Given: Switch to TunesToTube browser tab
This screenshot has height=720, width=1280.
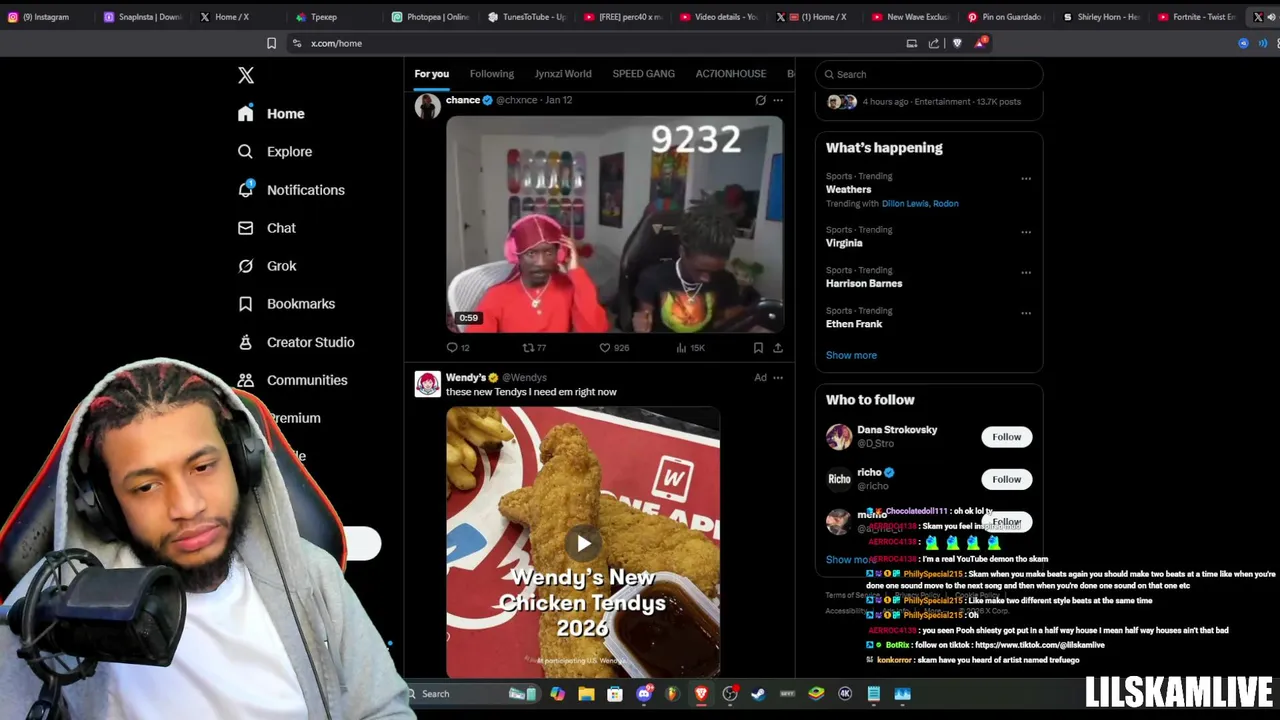Looking at the screenshot, I should point(526,17).
